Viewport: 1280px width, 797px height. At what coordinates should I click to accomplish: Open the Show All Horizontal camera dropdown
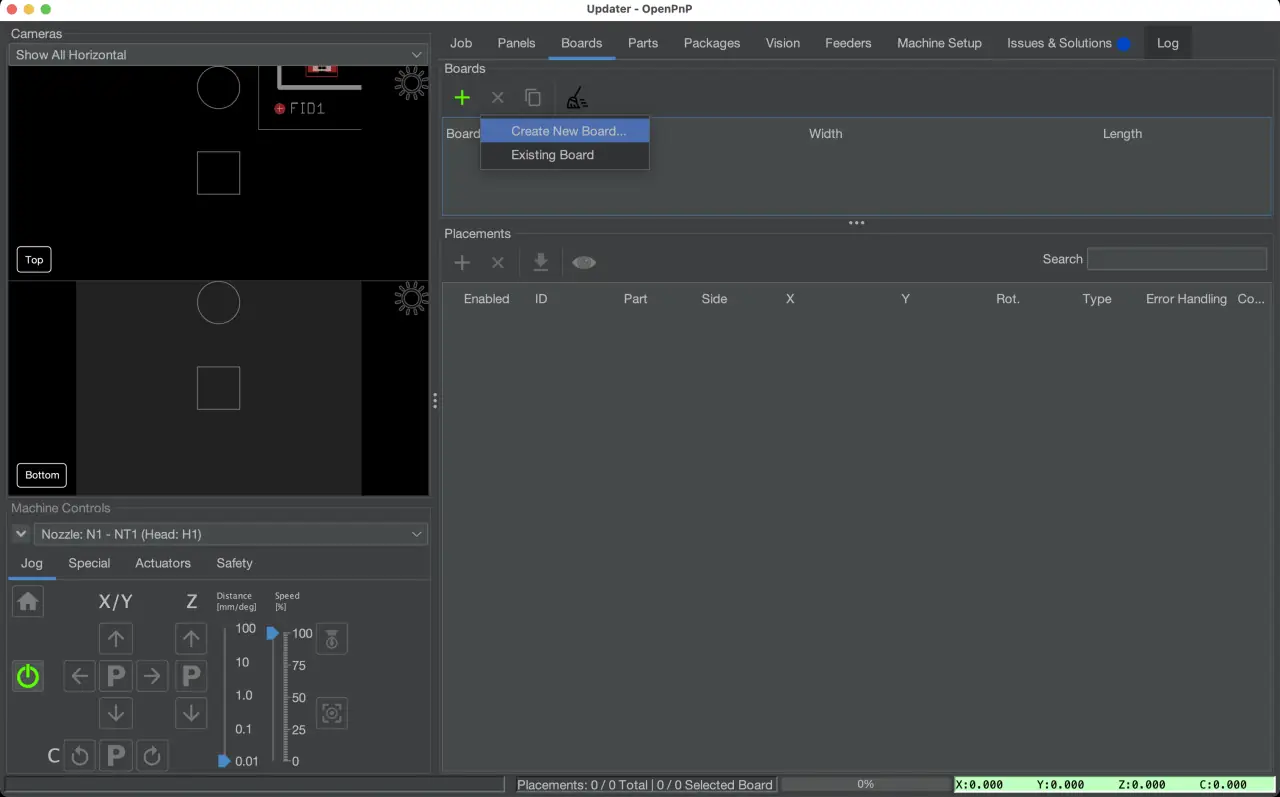(218, 55)
